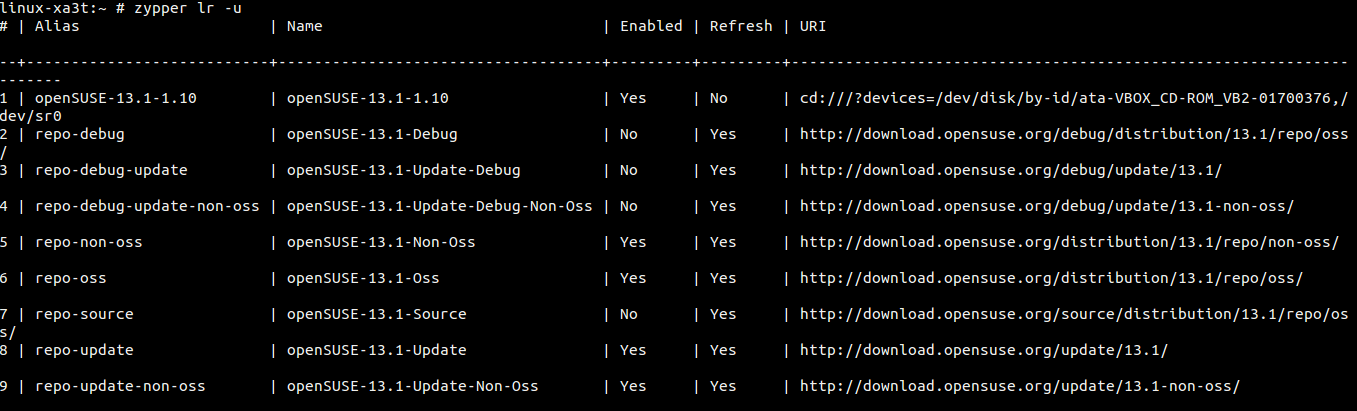Open the repo-update 13.1 URL

coord(983,350)
